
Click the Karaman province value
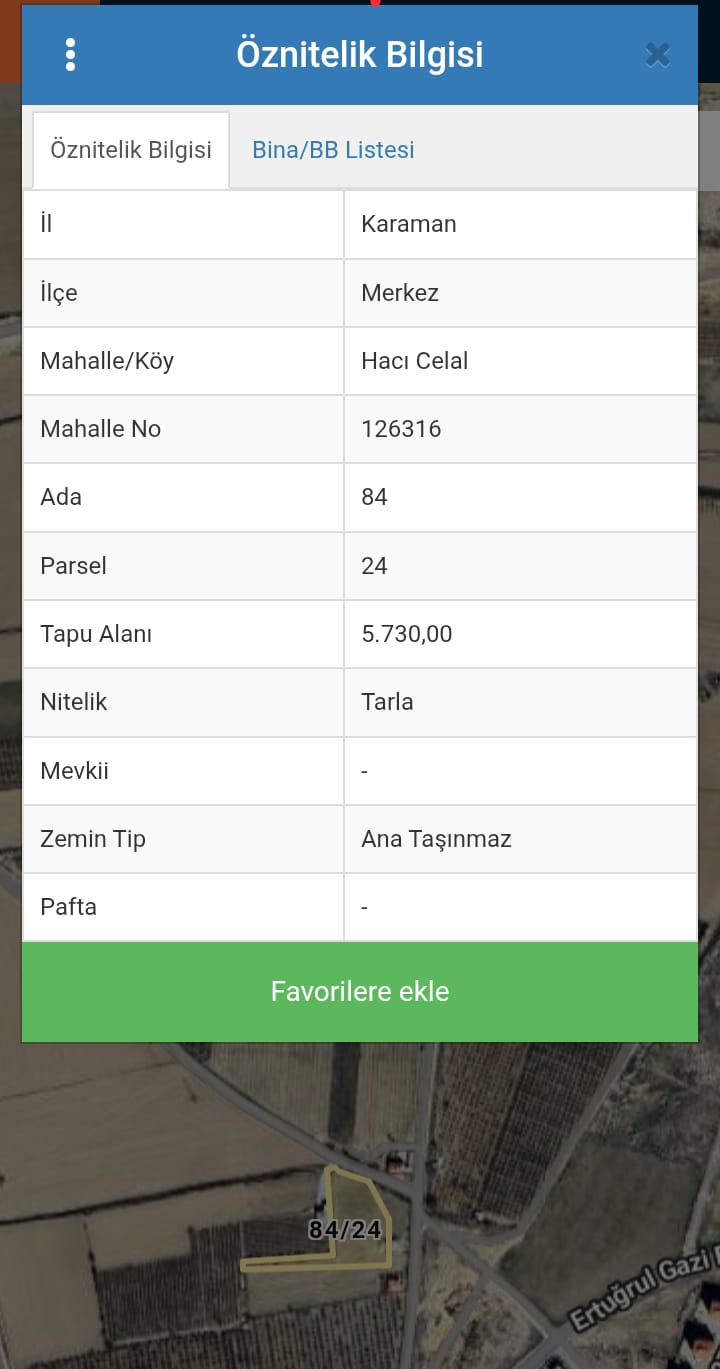[x=409, y=224]
